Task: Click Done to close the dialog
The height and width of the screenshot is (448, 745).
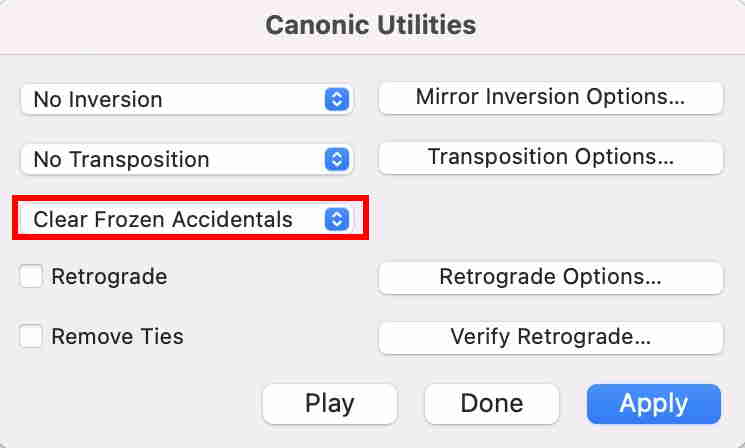Action: coord(491,404)
